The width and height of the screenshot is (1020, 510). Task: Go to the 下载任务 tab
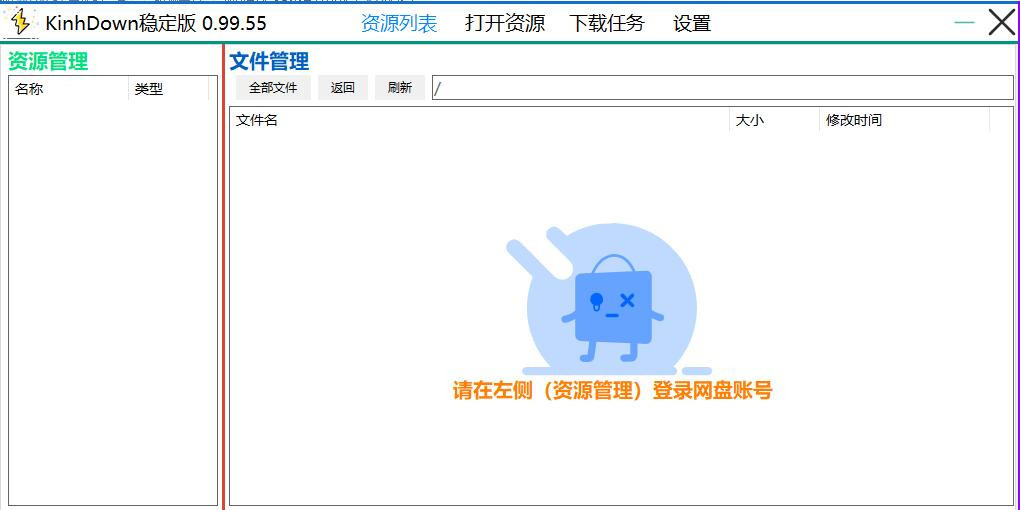[607, 23]
